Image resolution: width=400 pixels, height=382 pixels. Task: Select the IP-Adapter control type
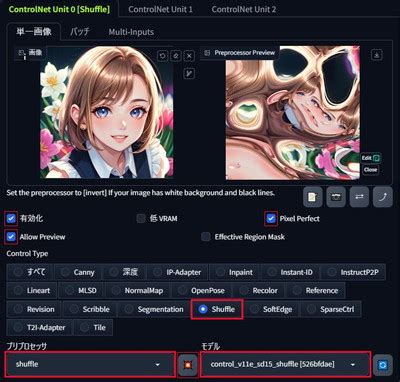(178, 272)
